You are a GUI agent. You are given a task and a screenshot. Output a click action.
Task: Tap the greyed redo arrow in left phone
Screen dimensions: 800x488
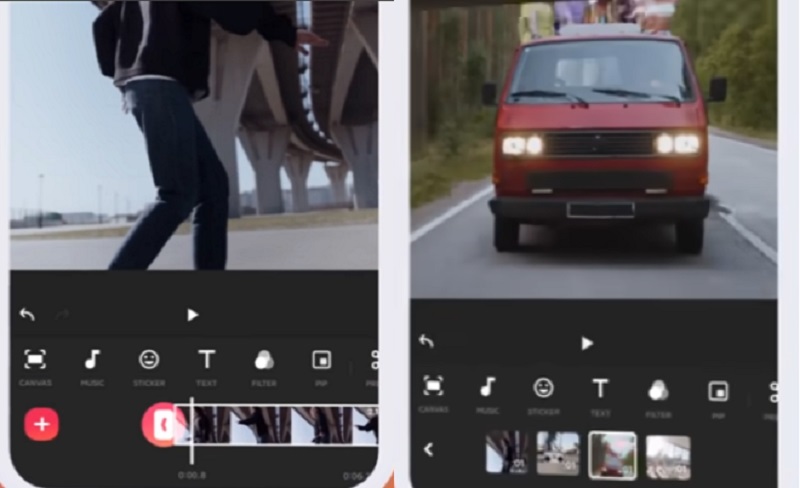(62, 314)
